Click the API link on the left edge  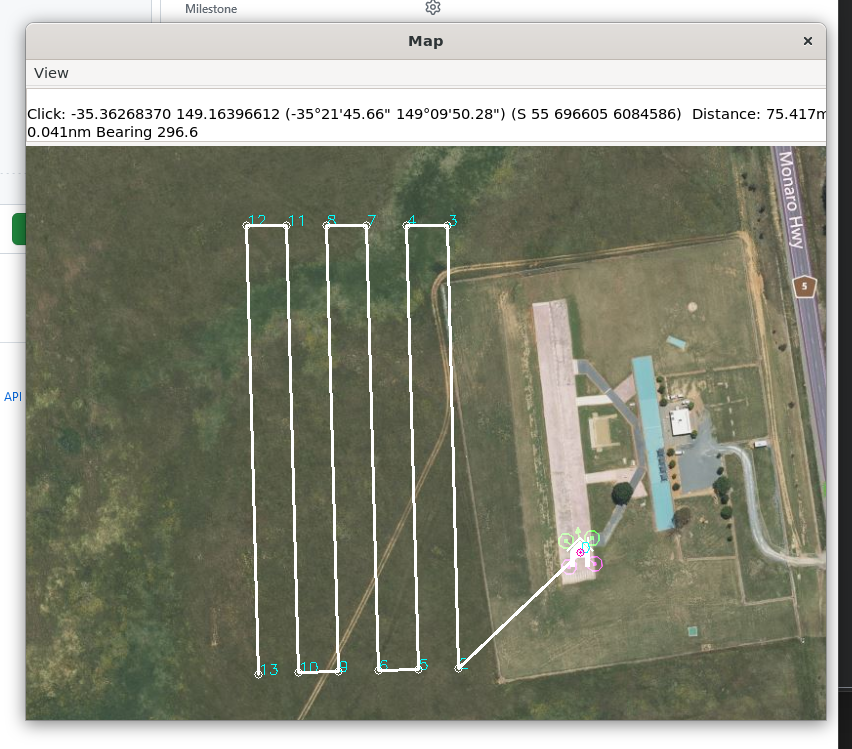pyautogui.click(x=13, y=397)
